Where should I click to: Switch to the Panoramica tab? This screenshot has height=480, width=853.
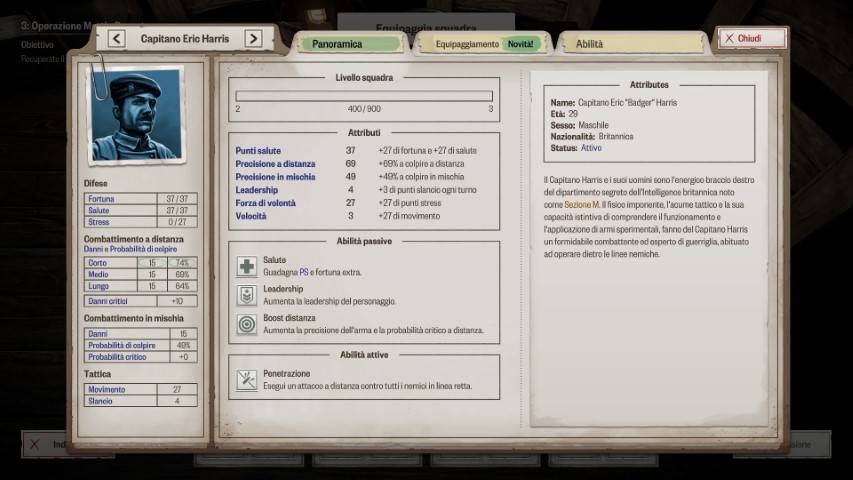[x=350, y=44]
